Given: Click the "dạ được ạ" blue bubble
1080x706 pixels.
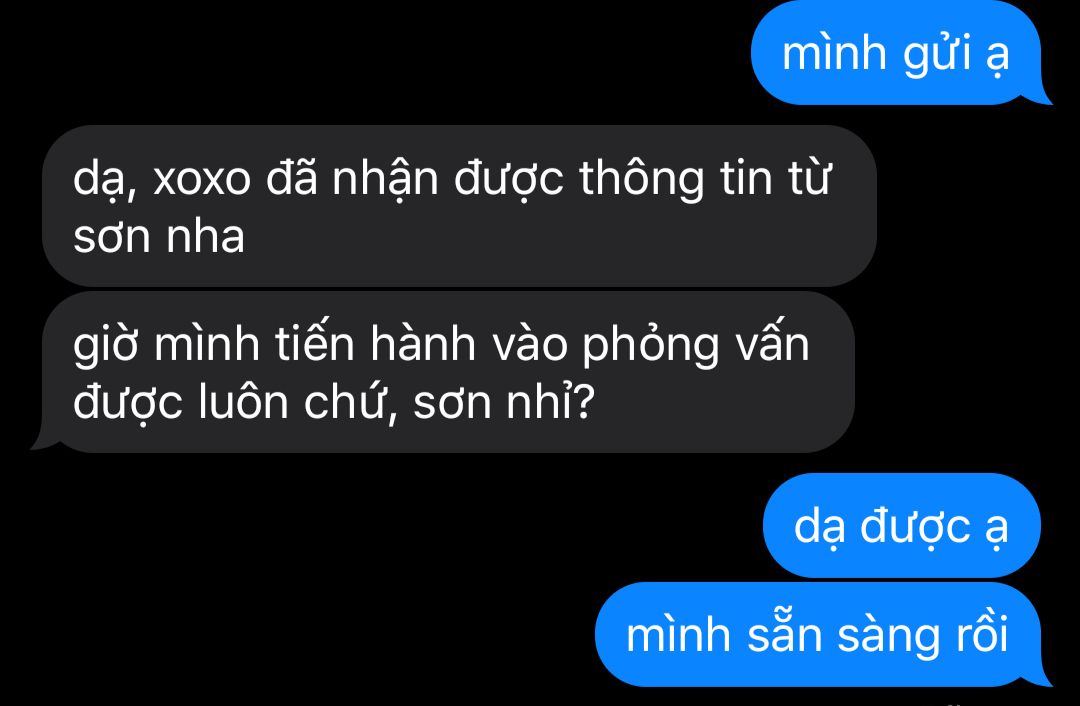Looking at the screenshot, I should point(902,526).
